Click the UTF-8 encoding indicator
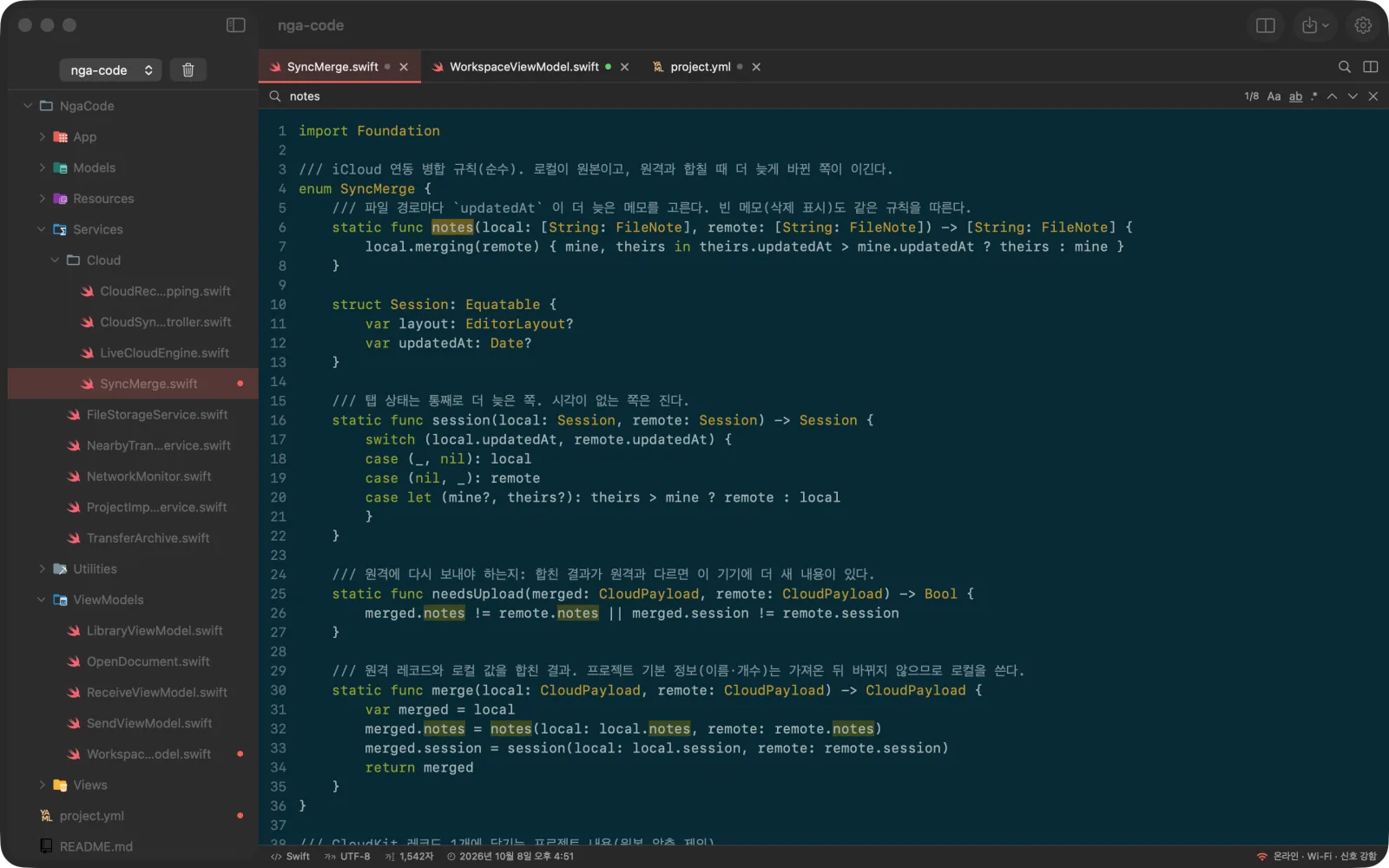Image resolution: width=1389 pixels, height=868 pixels. [347, 857]
